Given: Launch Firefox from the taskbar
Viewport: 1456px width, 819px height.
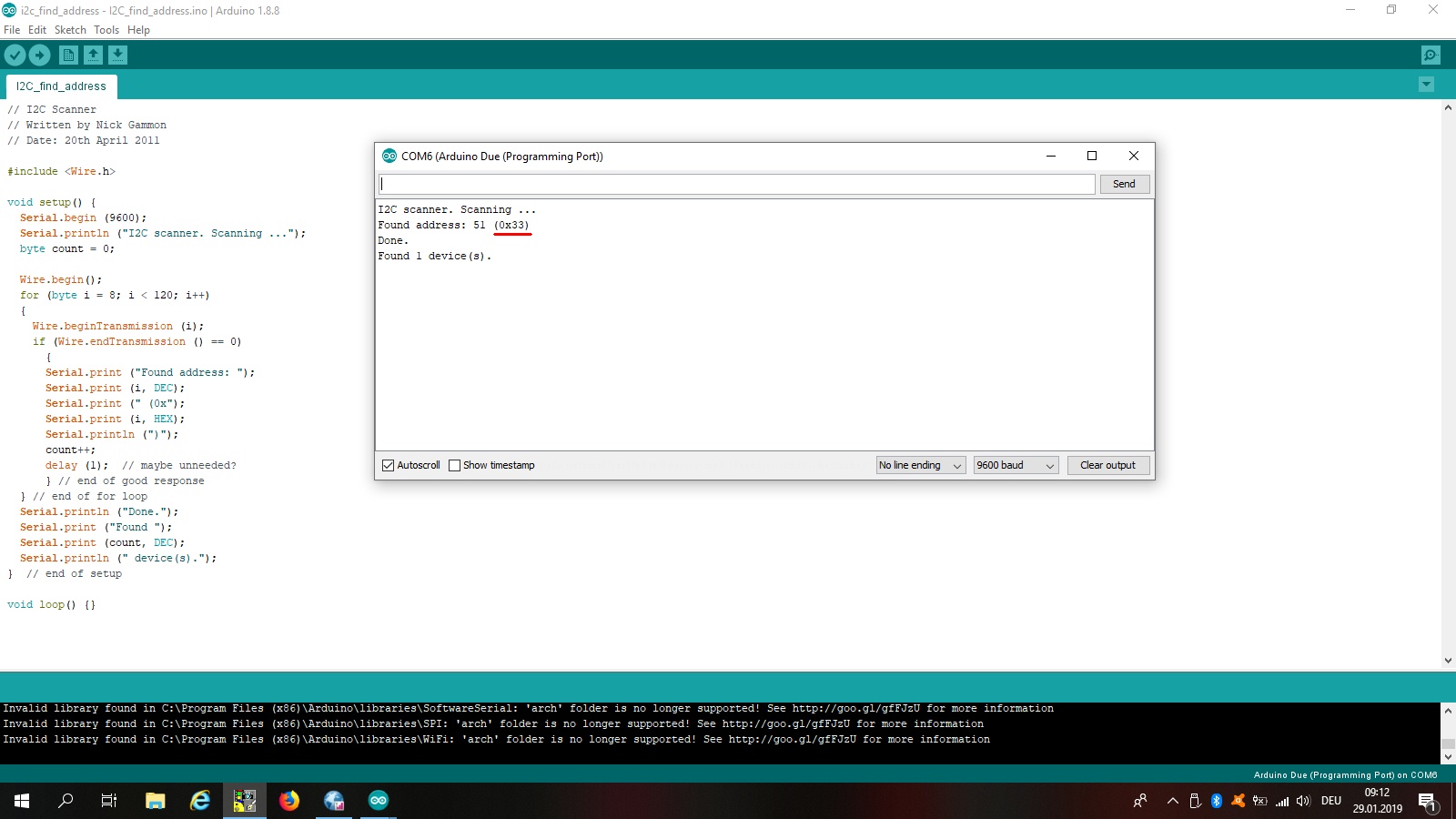Looking at the screenshot, I should 289,801.
